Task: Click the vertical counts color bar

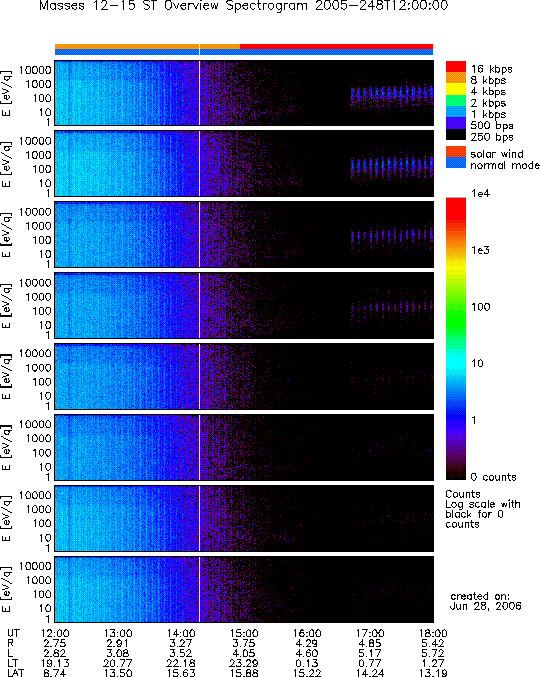Action: (x=456, y=338)
